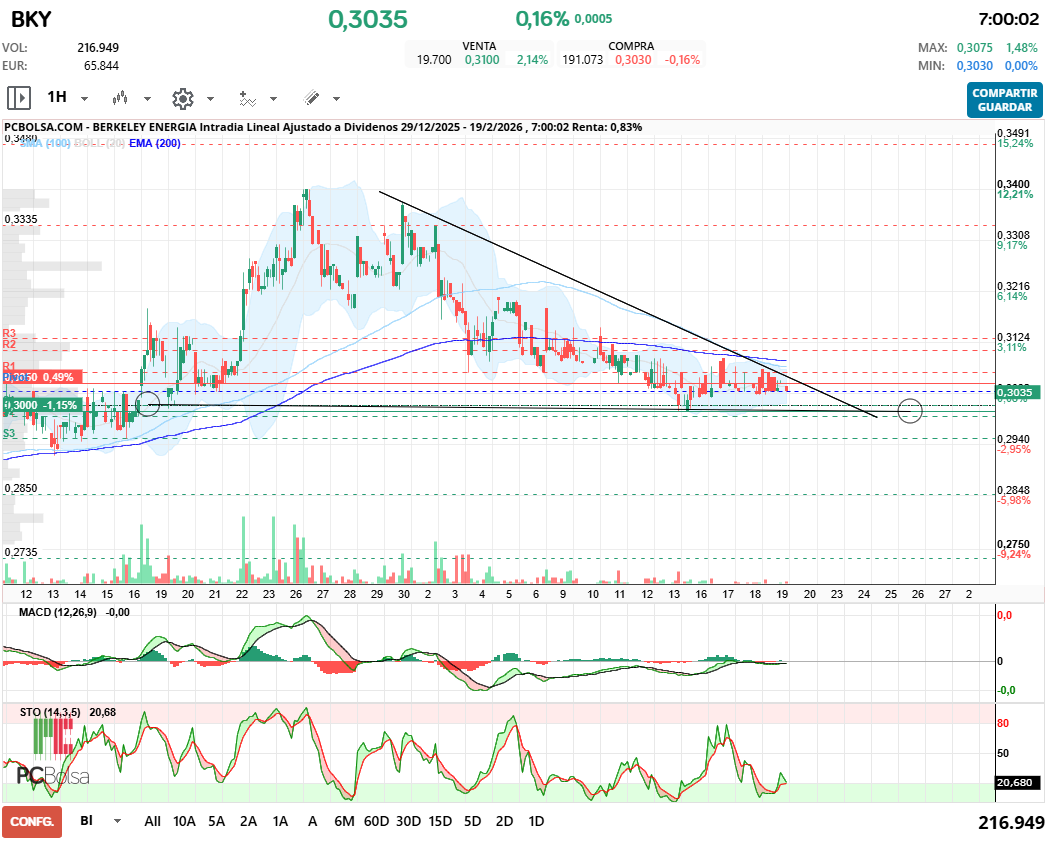Select the pencil drawing tools icon

tap(311, 98)
